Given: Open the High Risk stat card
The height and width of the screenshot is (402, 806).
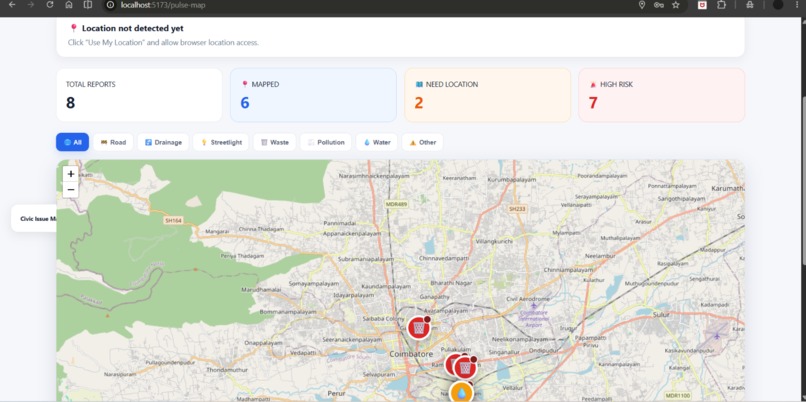Looking at the screenshot, I should (662, 95).
